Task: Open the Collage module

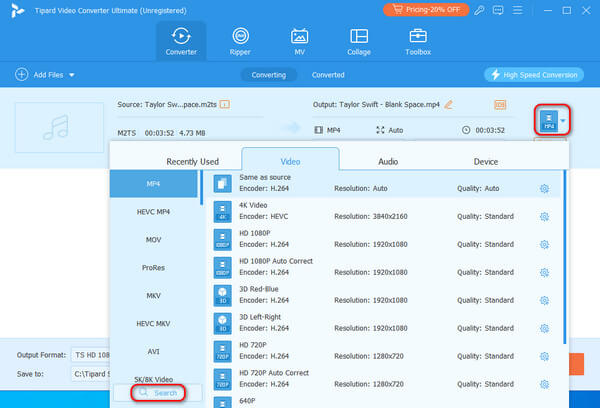Action: [x=359, y=41]
